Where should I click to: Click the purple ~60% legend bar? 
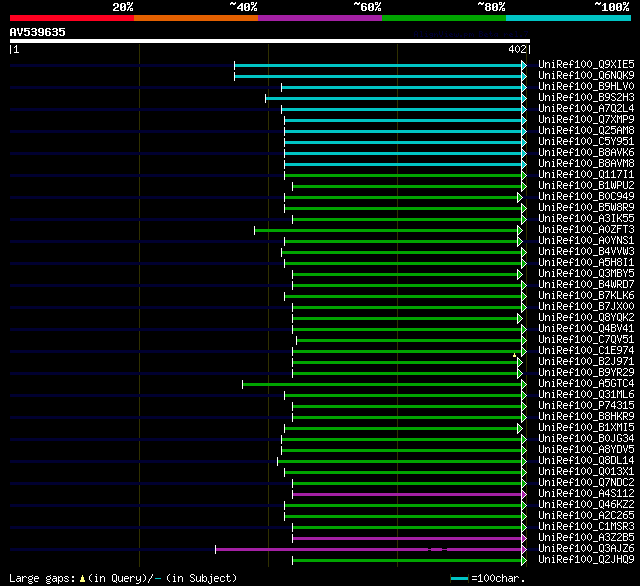click(320, 18)
